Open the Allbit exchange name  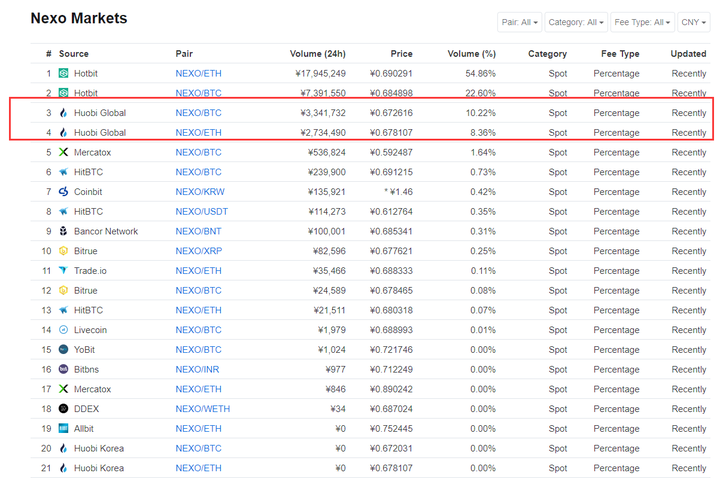84,429
